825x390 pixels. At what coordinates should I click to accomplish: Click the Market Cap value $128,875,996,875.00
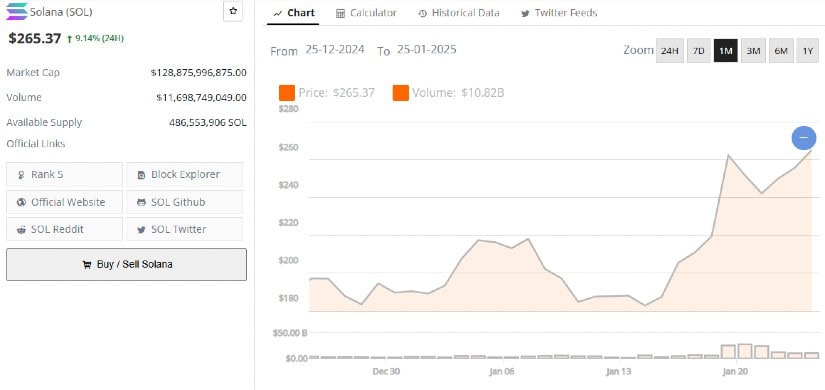tap(198, 73)
